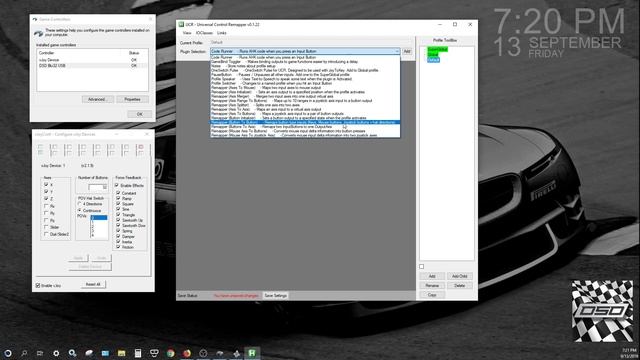Select Default profile in toolbox

click(x=433, y=60)
